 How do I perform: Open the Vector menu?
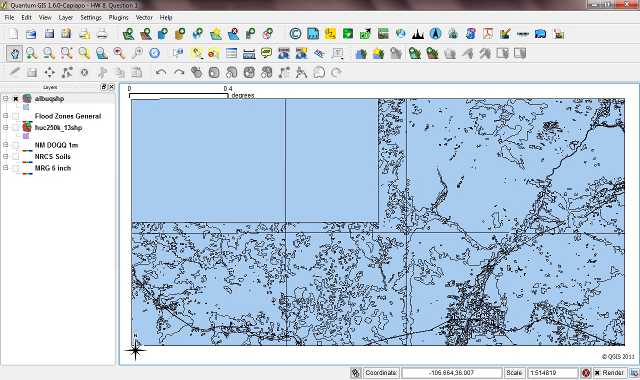click(x=144, y=18)
